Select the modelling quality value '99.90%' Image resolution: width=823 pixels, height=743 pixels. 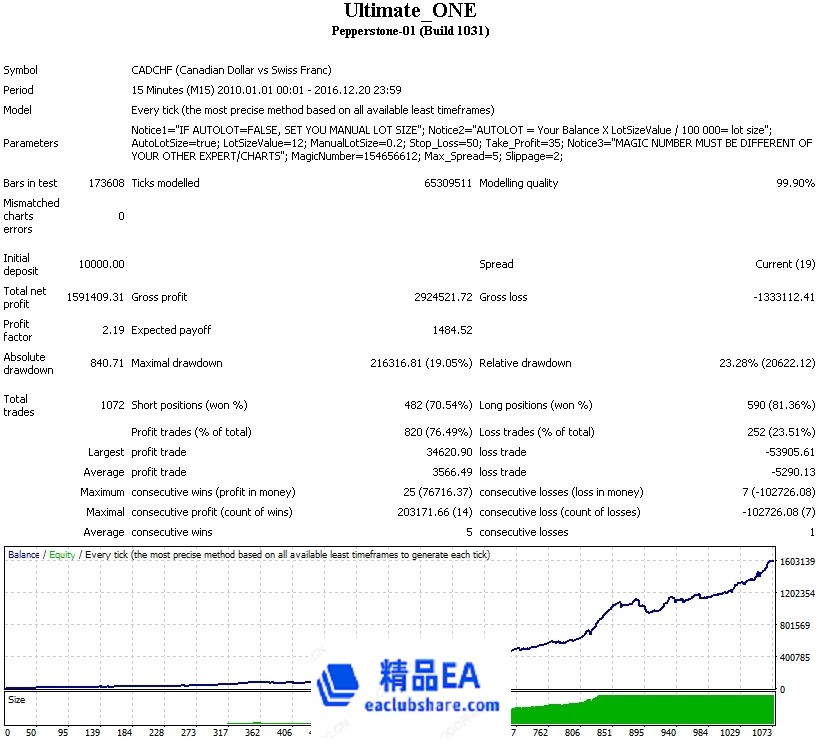[795, 183]
